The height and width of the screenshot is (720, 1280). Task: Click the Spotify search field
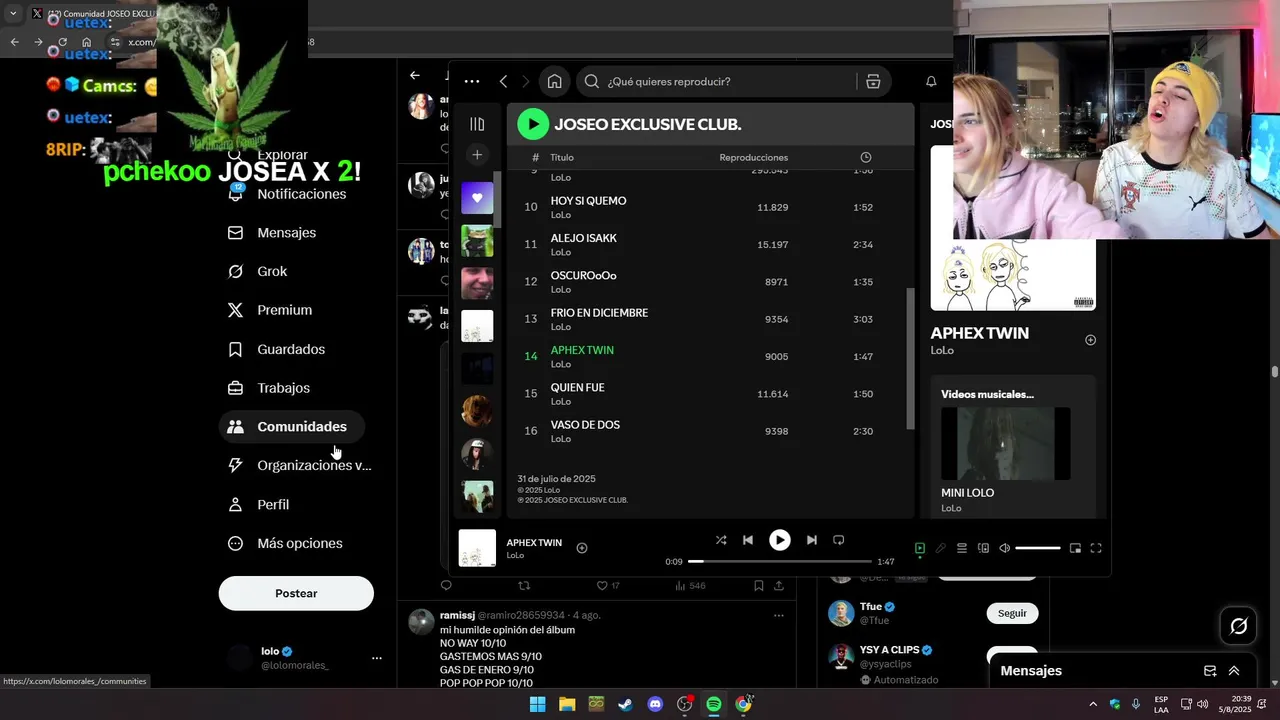coord(715,82)
